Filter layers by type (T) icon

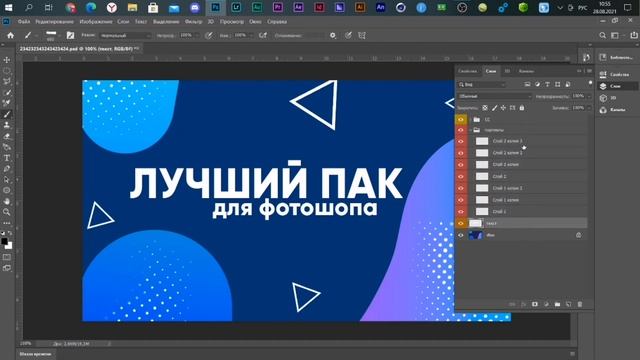547,84
